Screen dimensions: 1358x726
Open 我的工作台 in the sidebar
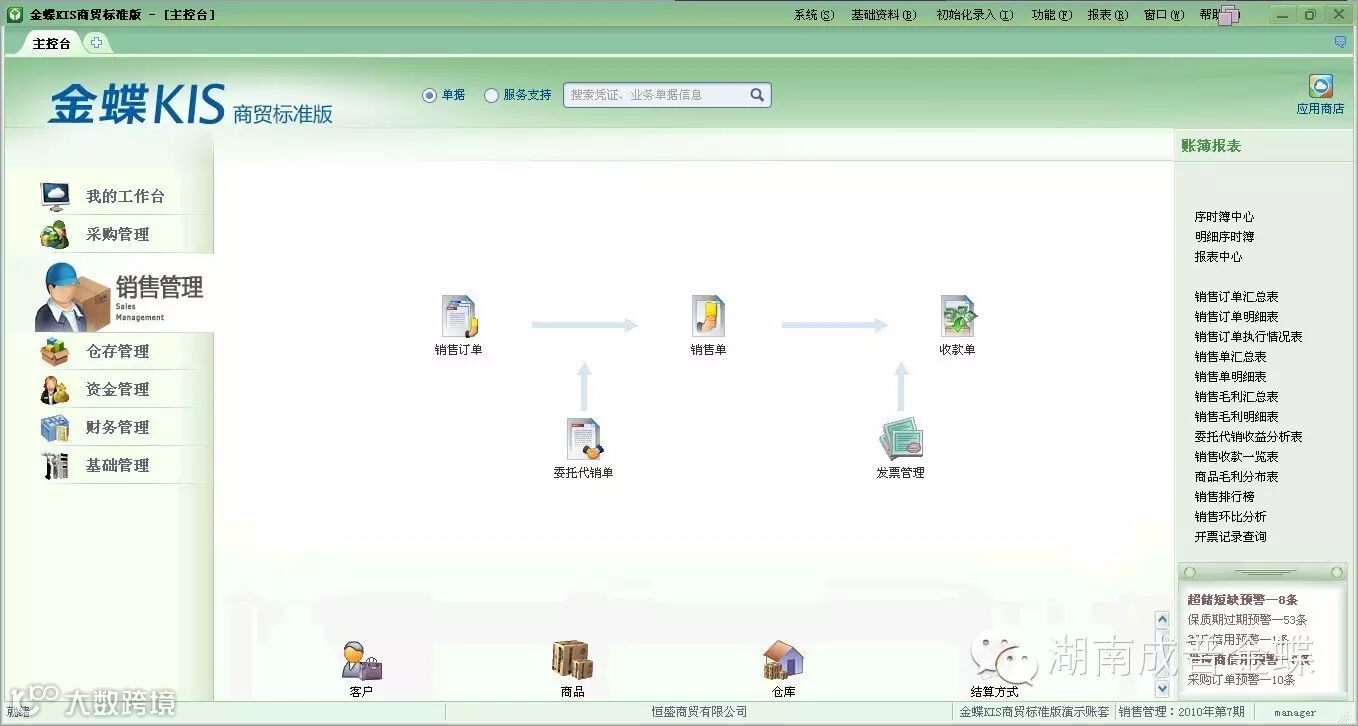[x=125, y=196]
